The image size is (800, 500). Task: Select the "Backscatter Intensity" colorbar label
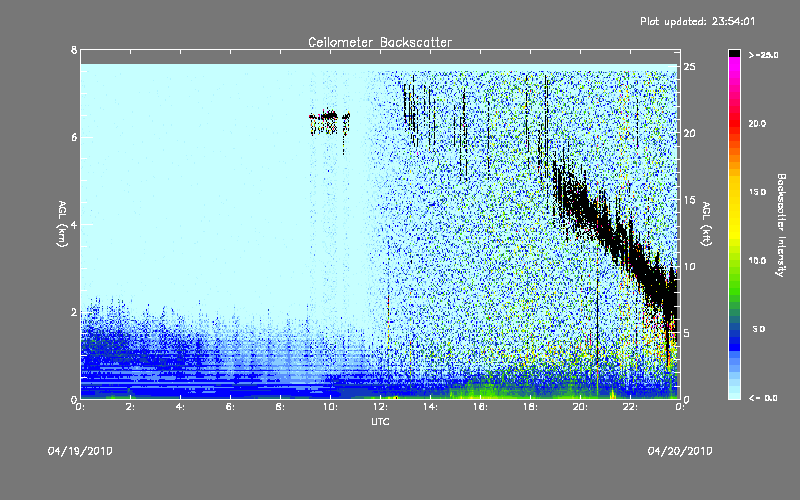(781, 225)
